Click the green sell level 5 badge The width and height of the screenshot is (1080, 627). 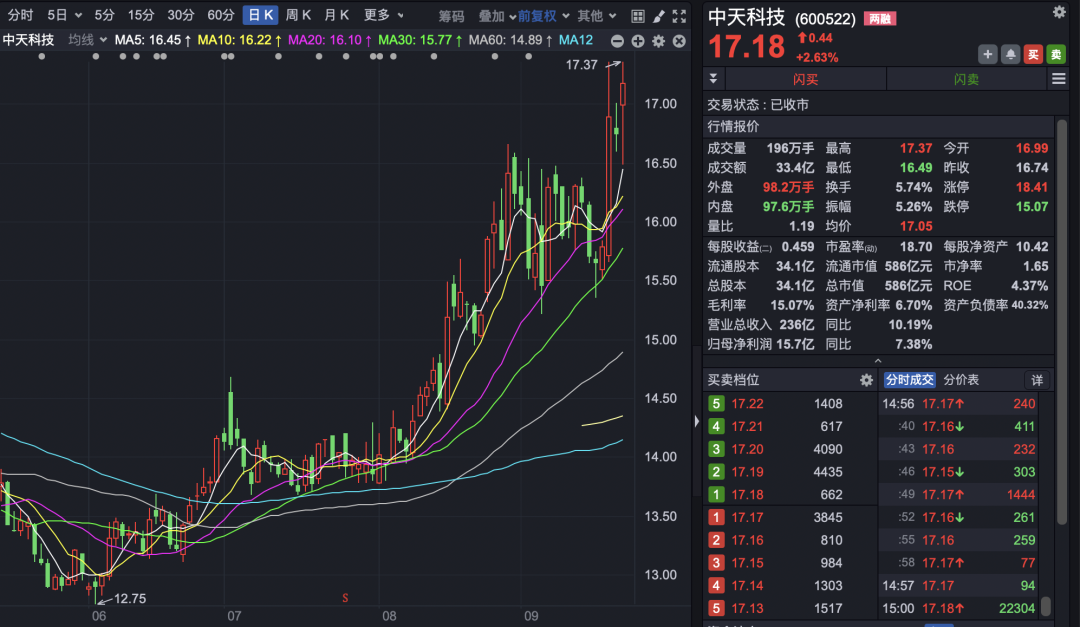[x=716, y=404]
